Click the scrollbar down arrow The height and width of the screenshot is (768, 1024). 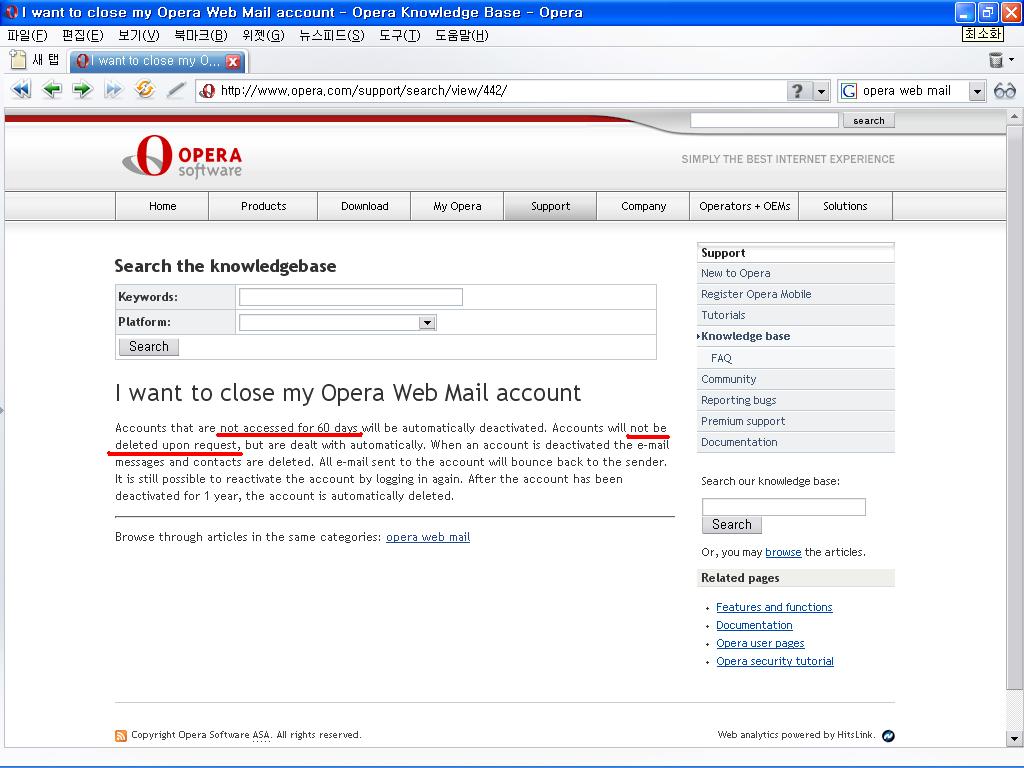pos(1014,739)
